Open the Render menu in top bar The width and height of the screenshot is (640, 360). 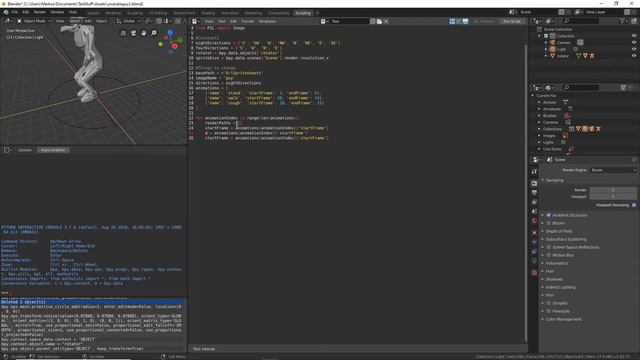[40, 12]
